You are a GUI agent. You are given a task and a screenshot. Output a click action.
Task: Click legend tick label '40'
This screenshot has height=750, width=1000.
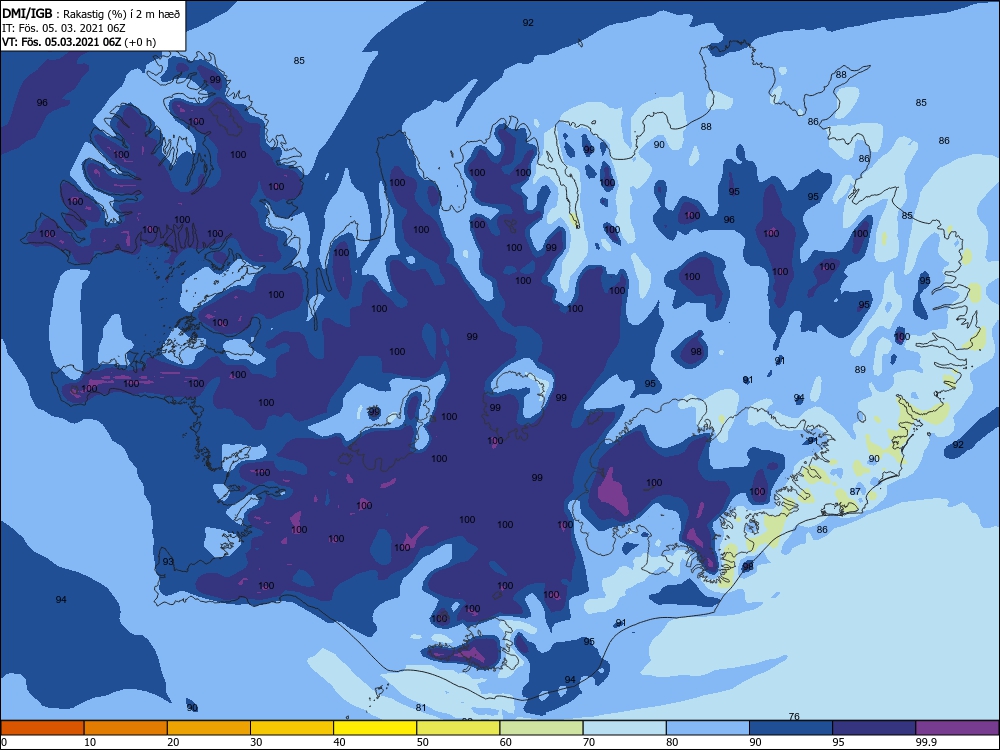[340, 742]
